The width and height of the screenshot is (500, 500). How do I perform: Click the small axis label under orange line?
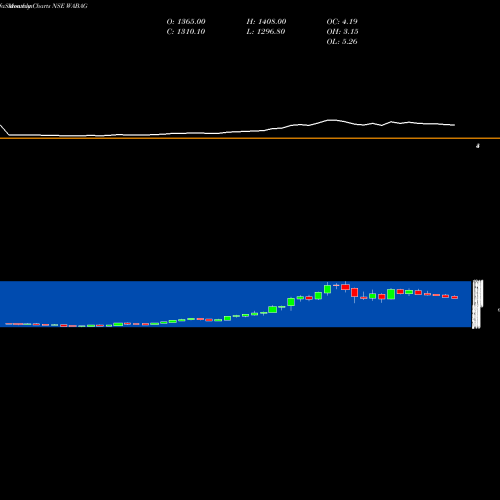[478, 146]
